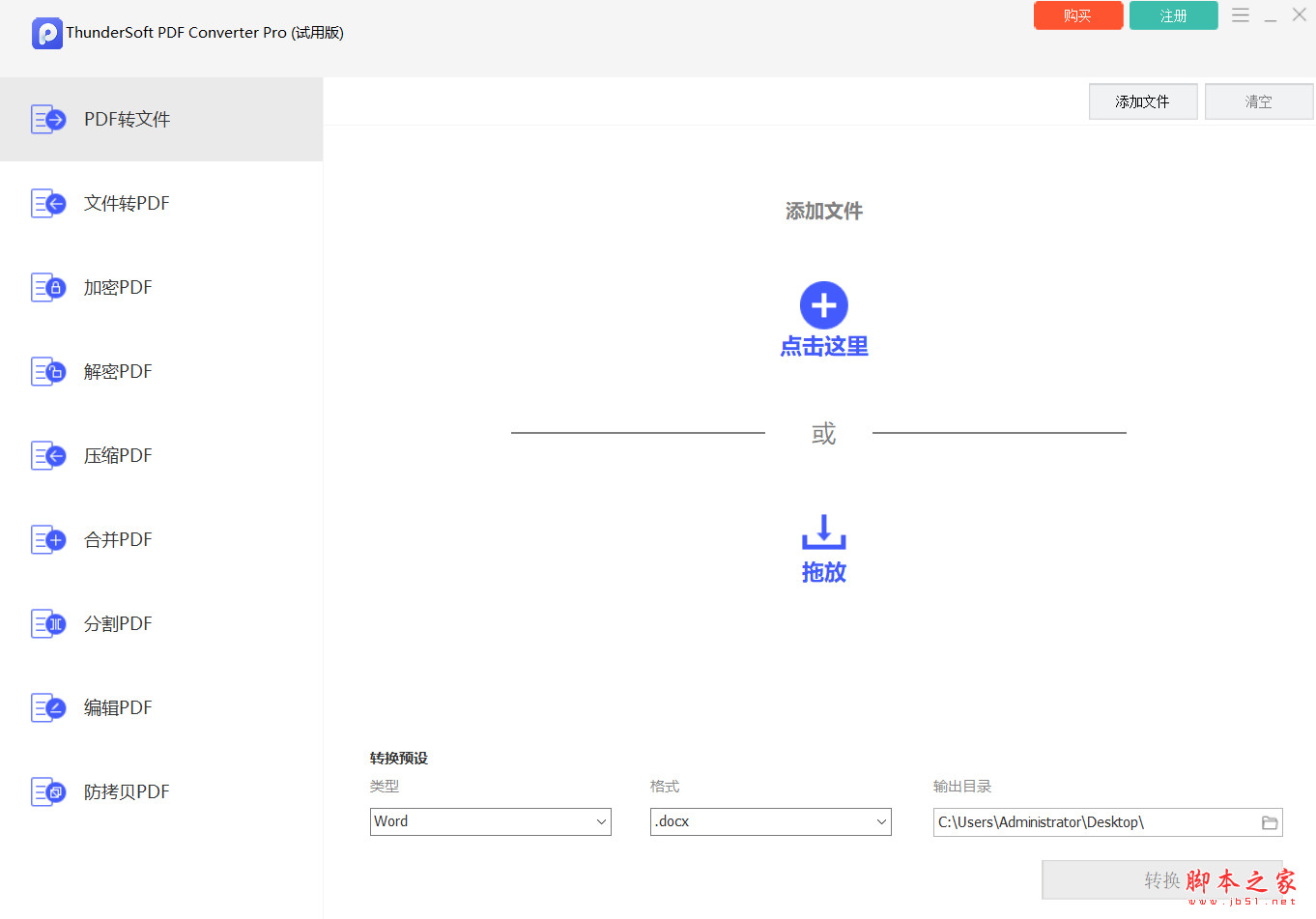1316x919 pixels.
Task: Click the 添加文件 button at top right
Action: [x=1143, y=101]
